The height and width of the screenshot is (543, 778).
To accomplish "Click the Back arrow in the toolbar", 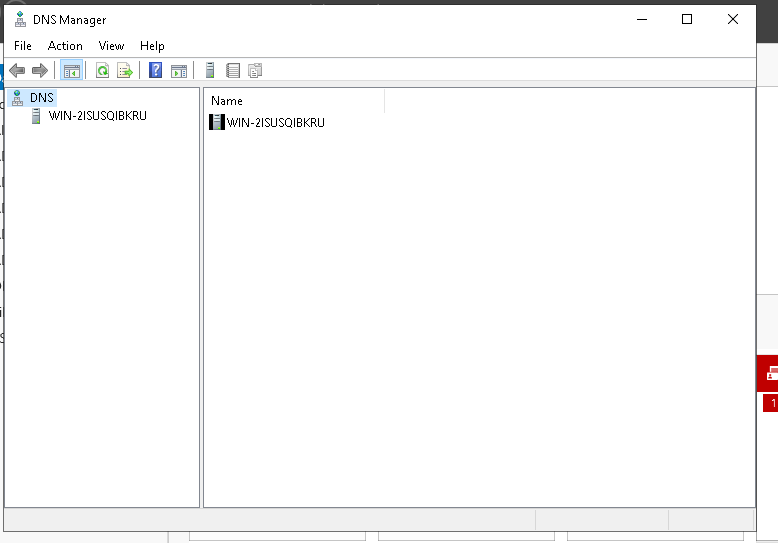I will (17, 70).
